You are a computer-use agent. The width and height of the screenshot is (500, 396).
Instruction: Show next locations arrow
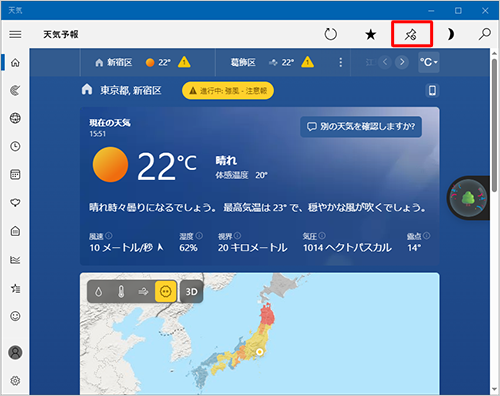pyautogui.click(x=402, y=62)
